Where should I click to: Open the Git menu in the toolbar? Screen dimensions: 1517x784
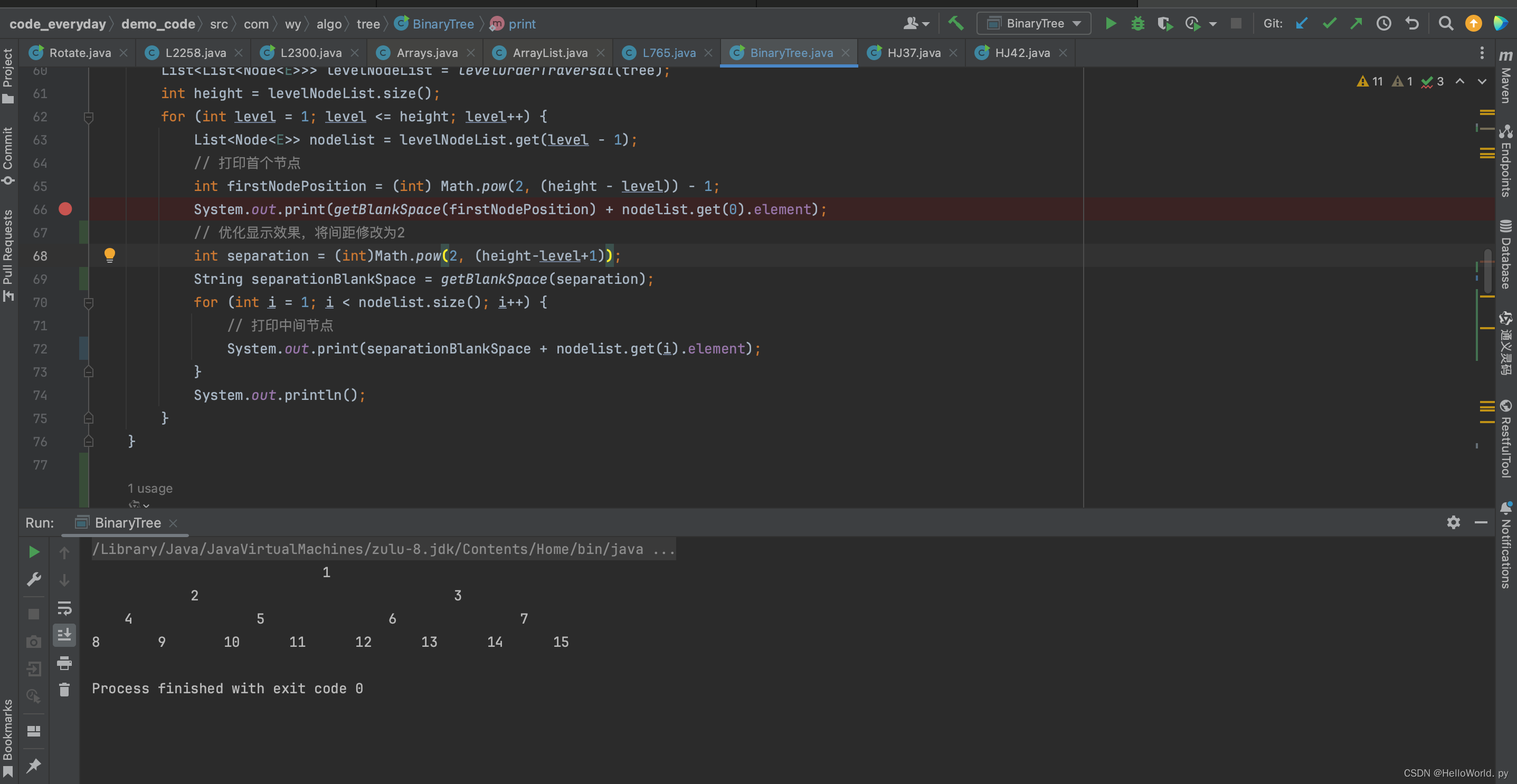(x=1271, y=22)
